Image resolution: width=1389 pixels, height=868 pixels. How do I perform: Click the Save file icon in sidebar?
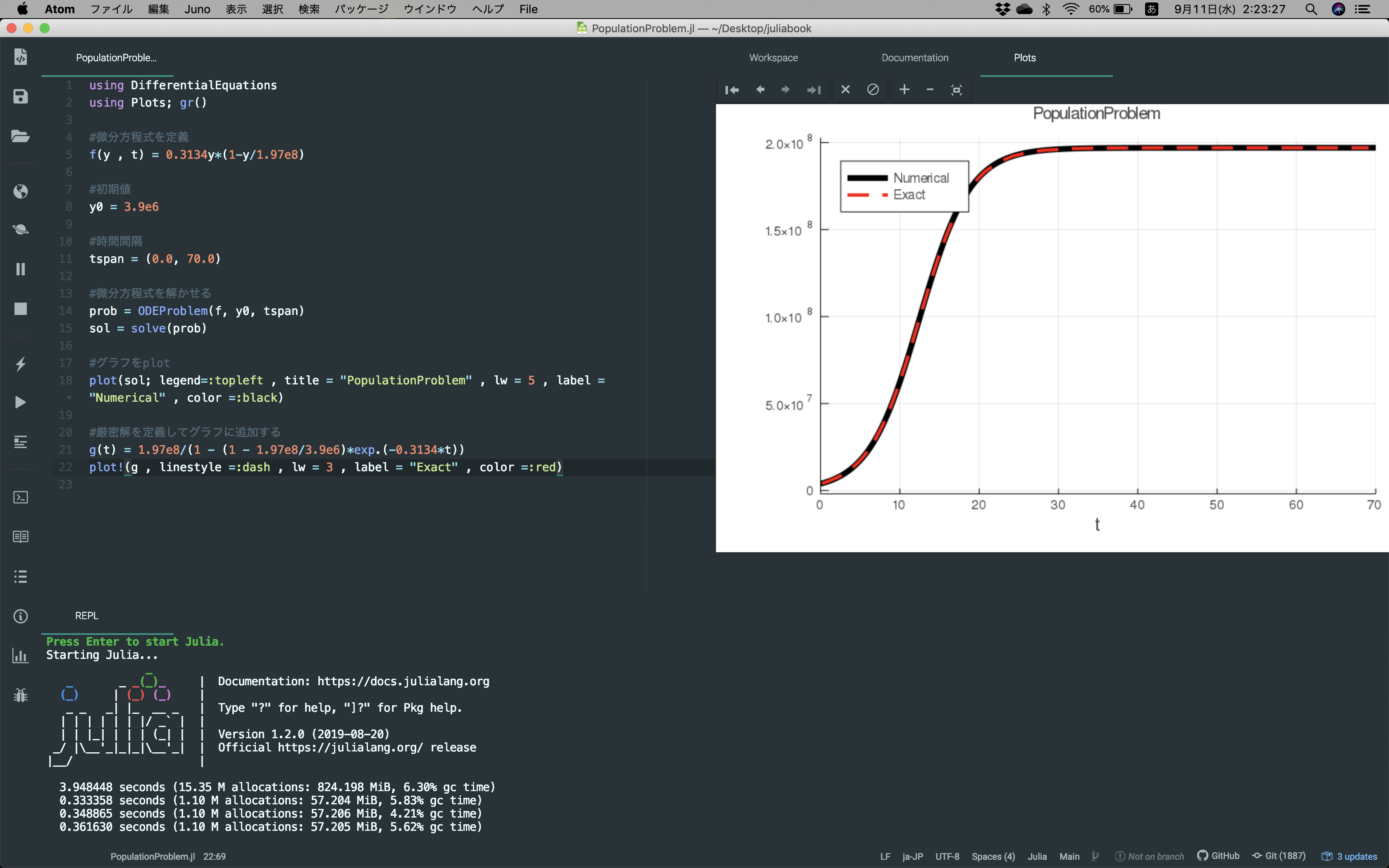pyautogui.click(x=21, y=96)
